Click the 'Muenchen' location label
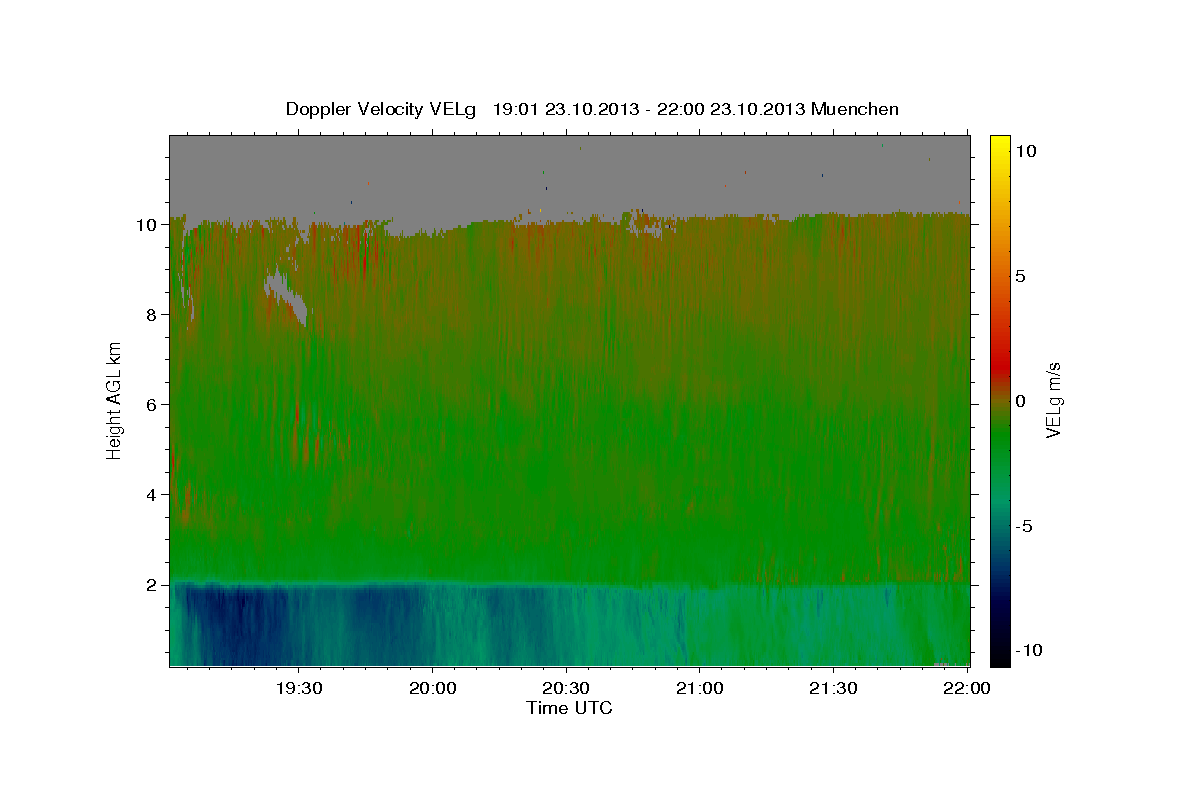This screenshot has height=800, width=1200. tap(856, 109)
